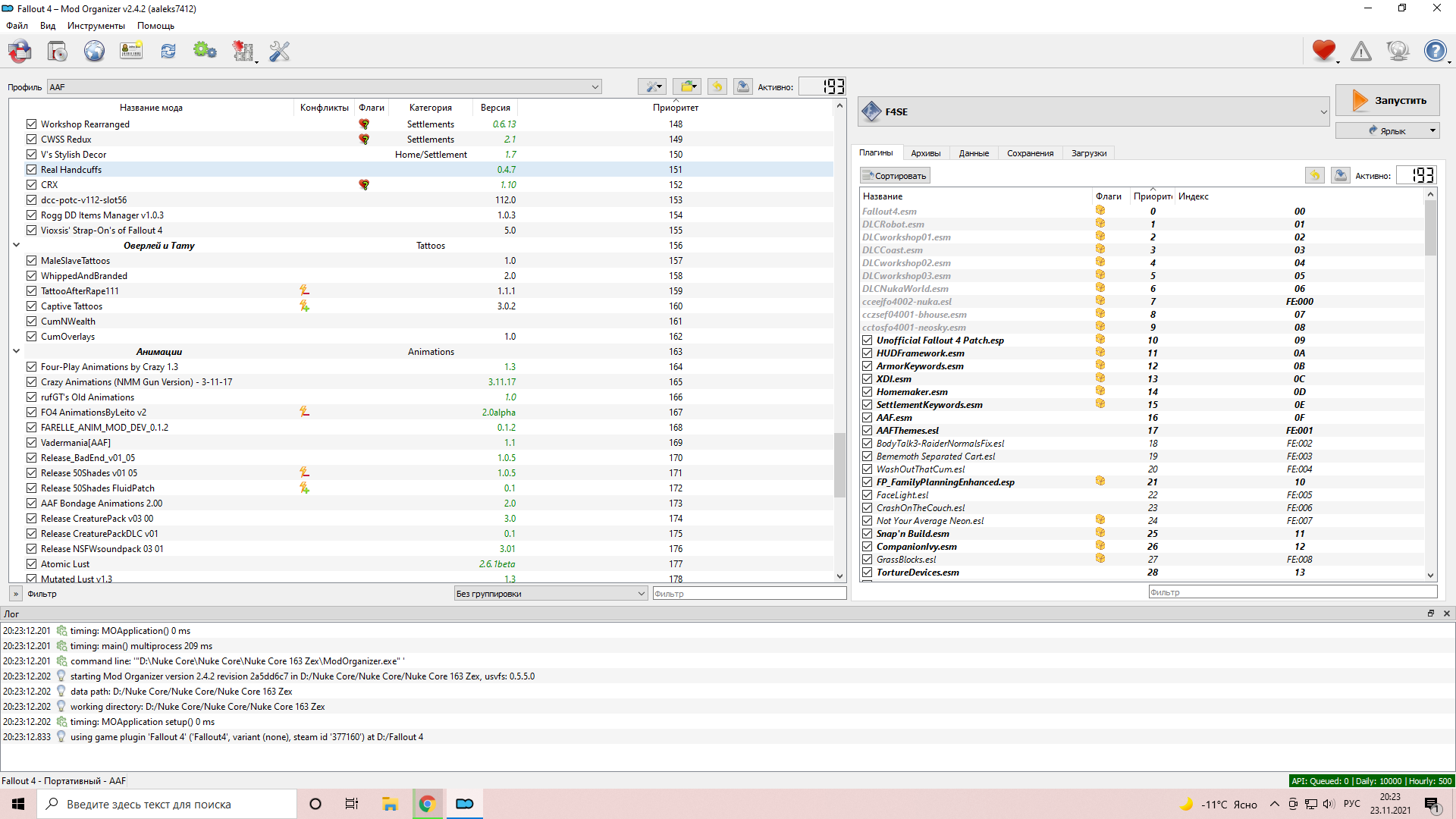Click the Сортировать sort button
The width and height of the screenshot is (1456, 819).
[x=895, y=176]
